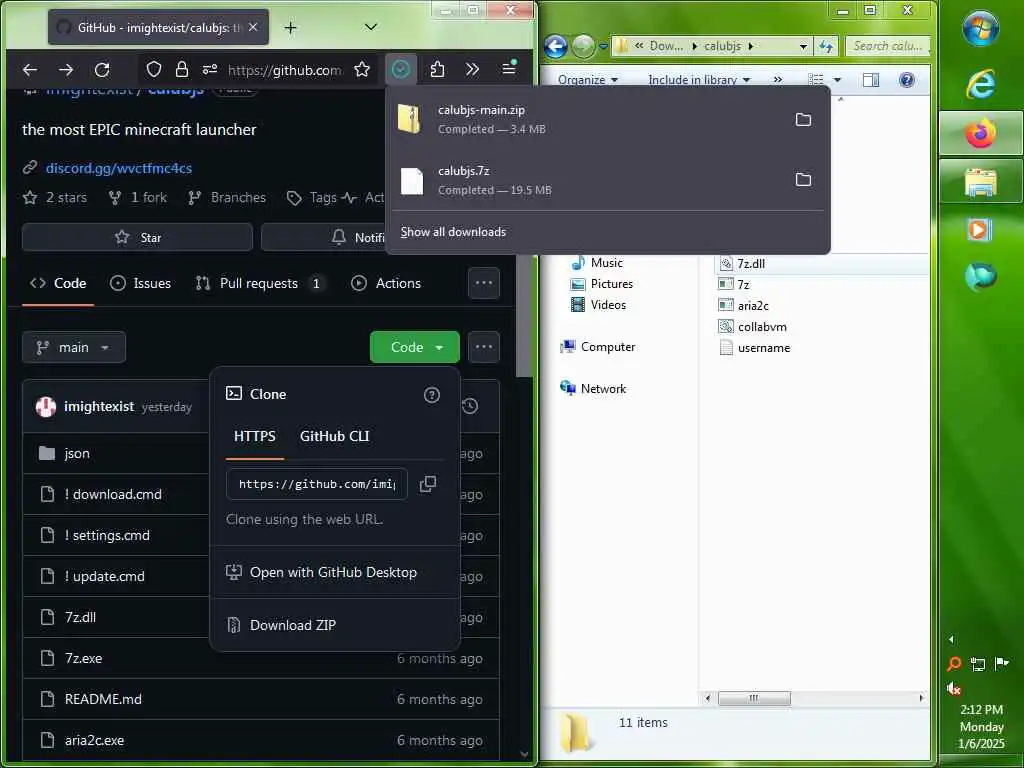Viewport: 1024px width, 768px height.
Task: Click the padlock site info icon
Action: [182, 69]
